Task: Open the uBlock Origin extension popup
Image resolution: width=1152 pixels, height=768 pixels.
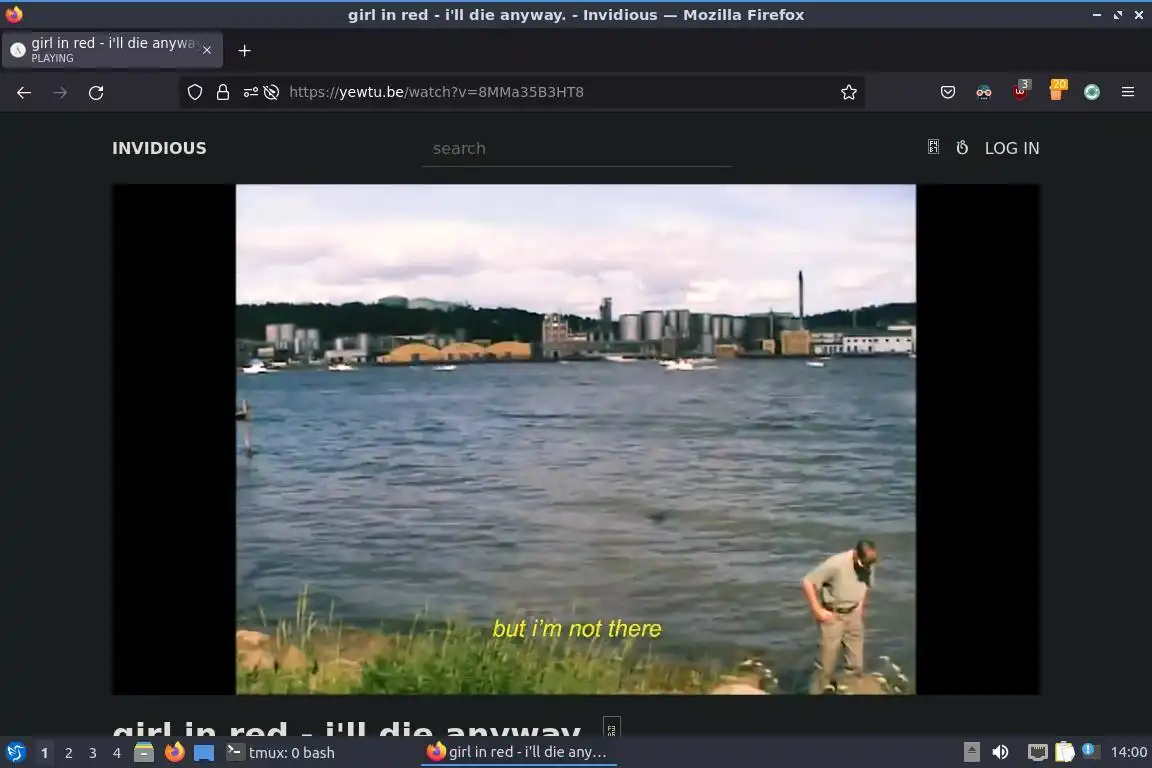Action: (x=1020, y=90)
